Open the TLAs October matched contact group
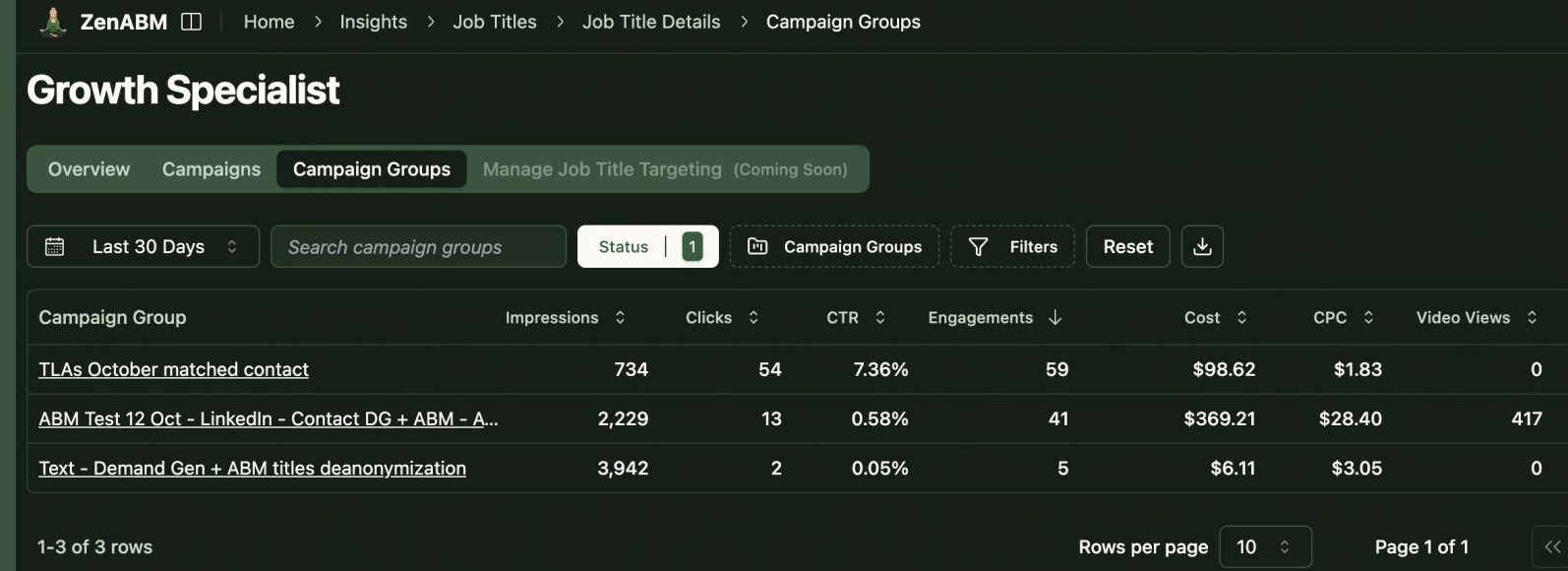The width and height of the screenshot is (1568, 571). [173, 369]
